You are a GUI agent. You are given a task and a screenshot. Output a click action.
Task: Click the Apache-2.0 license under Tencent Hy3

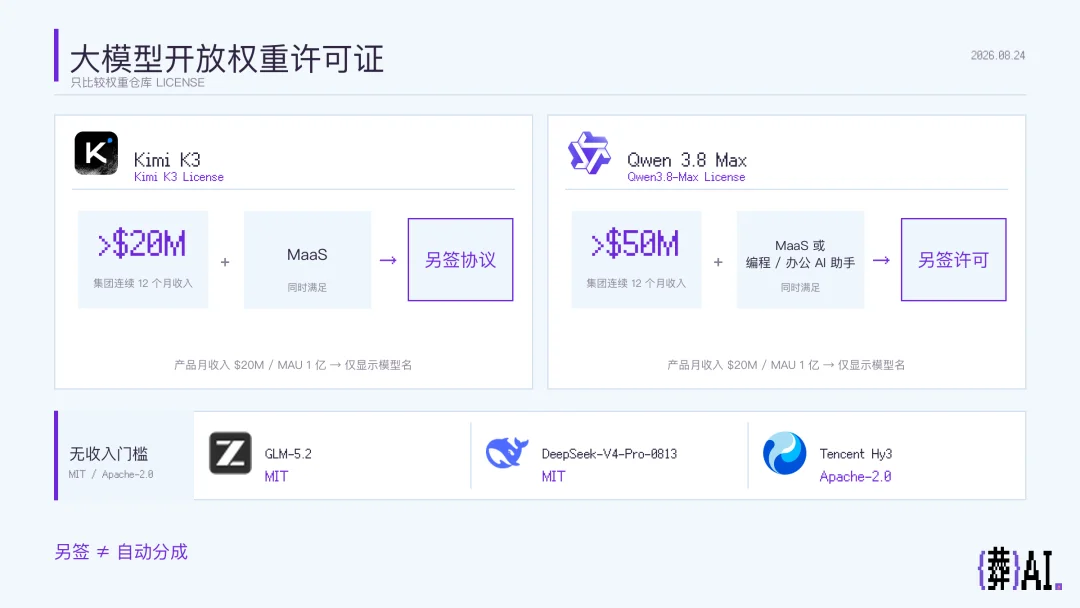(855, 476)
